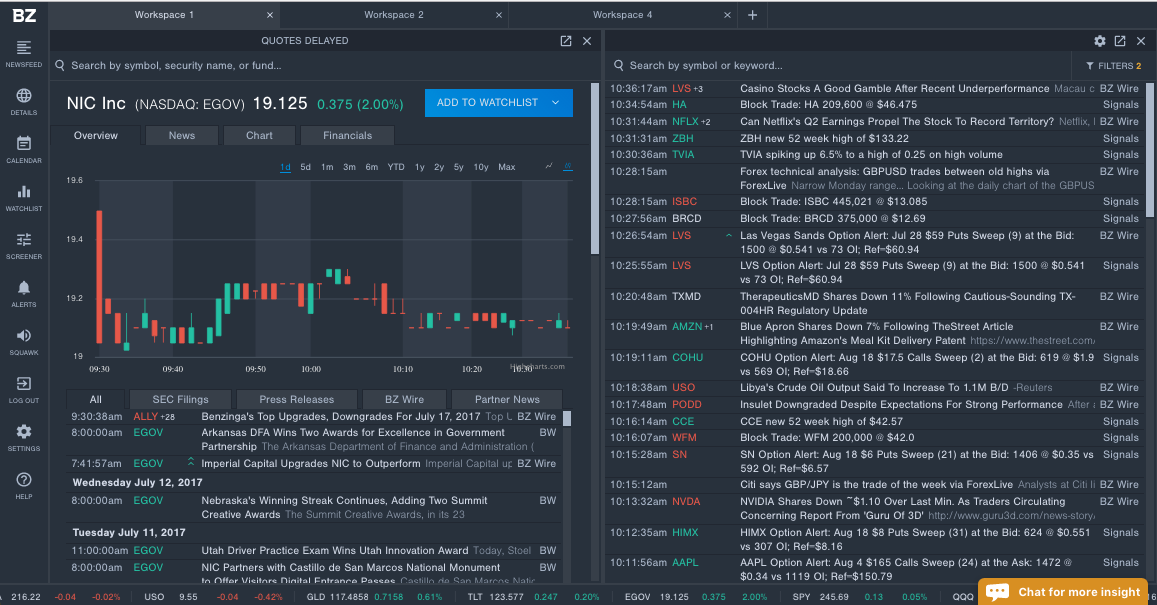Open the Screener sliders icon
Viewport: 1157px width, 605px height.
(x=24, y=240)
